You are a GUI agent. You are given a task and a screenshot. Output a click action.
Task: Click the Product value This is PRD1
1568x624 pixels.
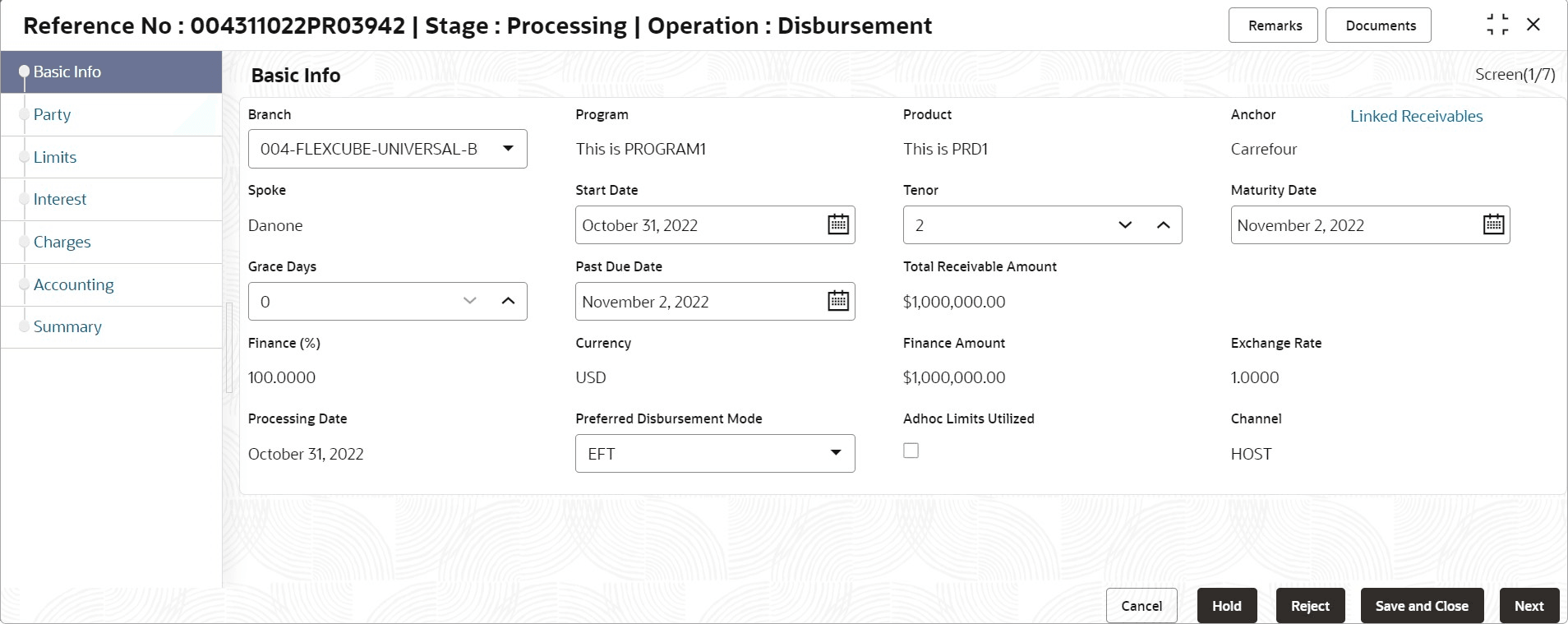click(x=945, y=149)
